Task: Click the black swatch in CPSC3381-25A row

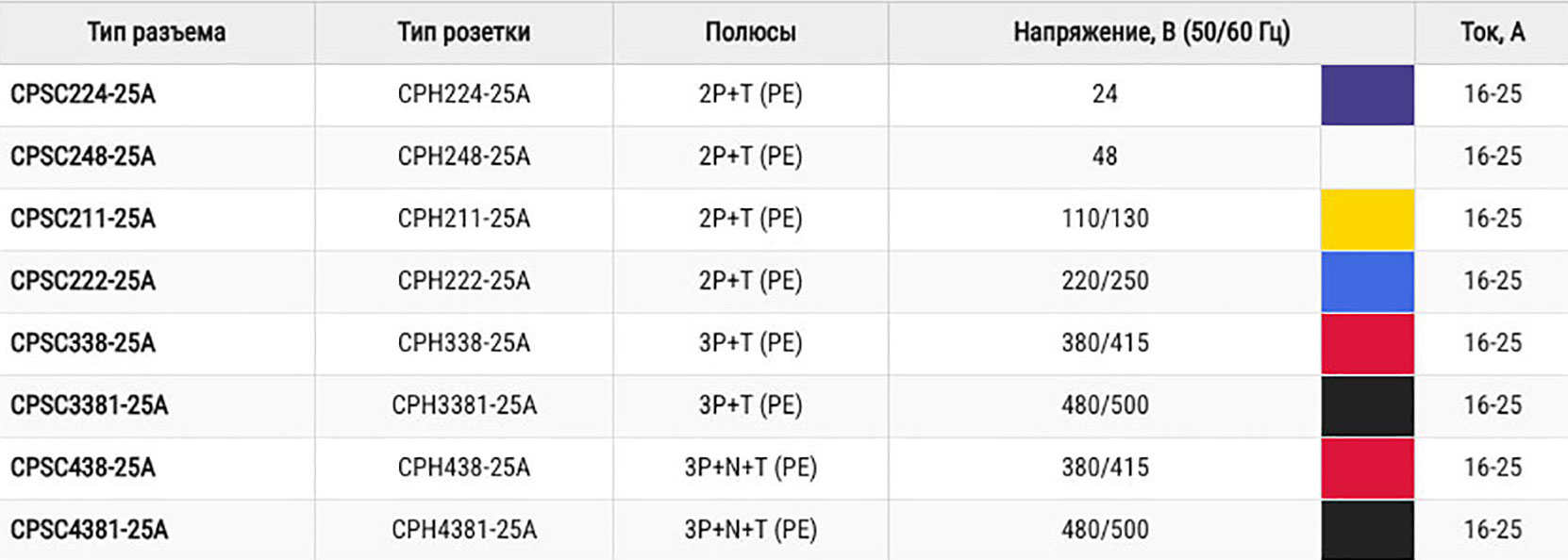Action: pos(1367,405)
